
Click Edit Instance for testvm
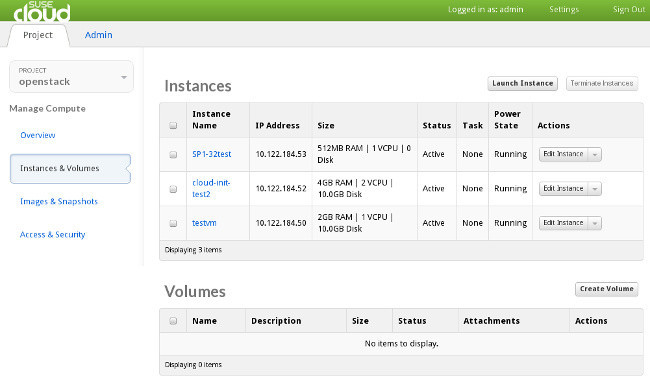[563, 223]
